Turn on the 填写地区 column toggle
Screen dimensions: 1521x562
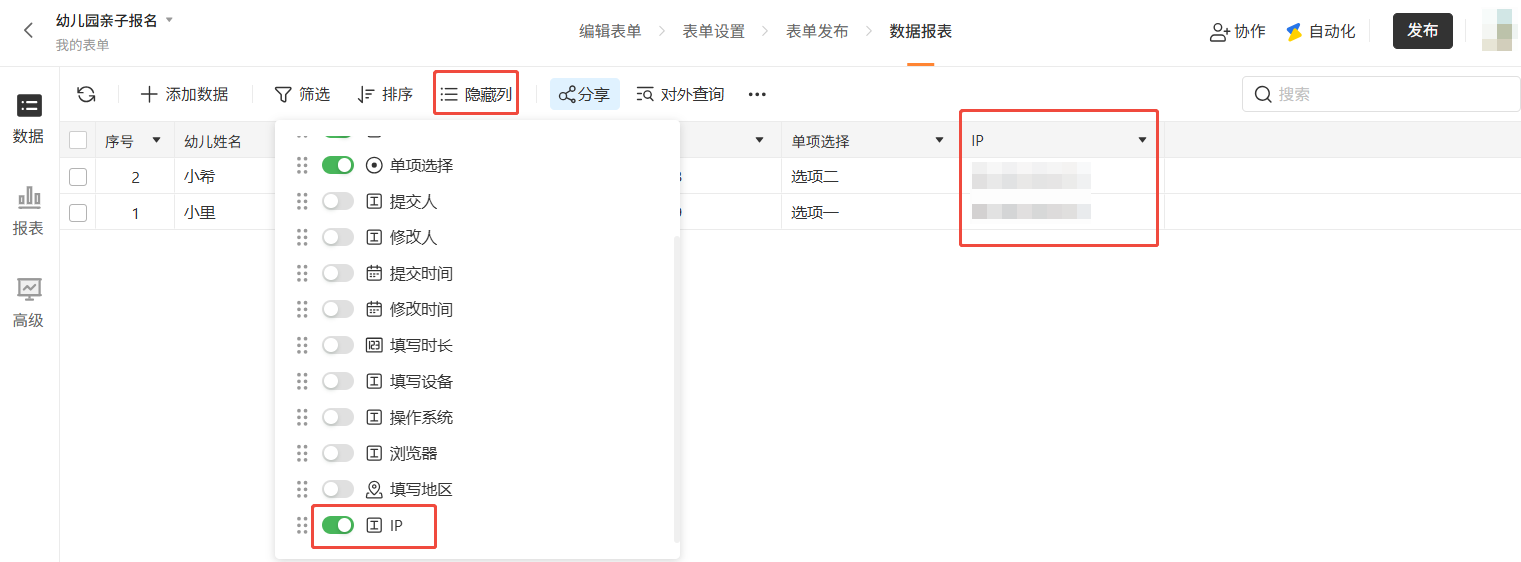pyautogui.click(x=338, y=489)
